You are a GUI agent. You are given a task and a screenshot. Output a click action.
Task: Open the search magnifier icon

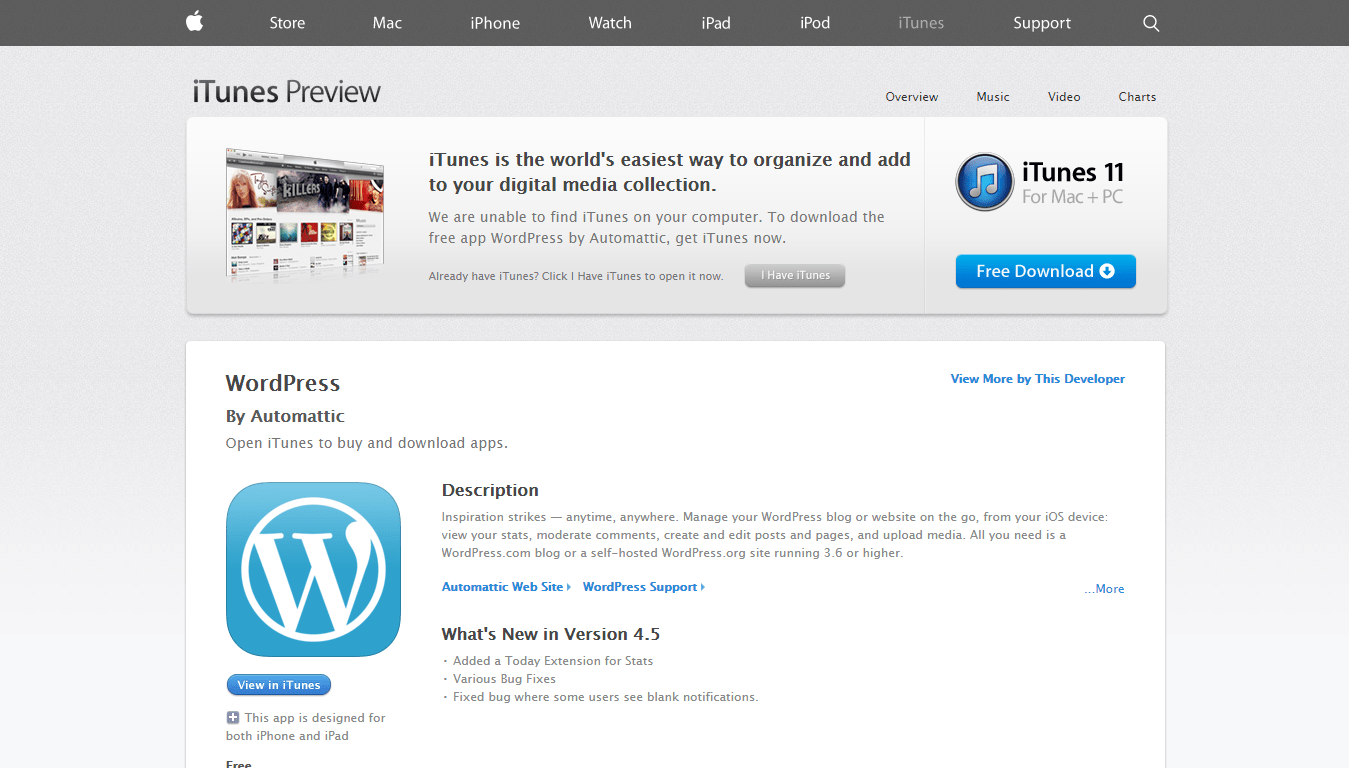pyautogui.click(x=1151, y=23)
